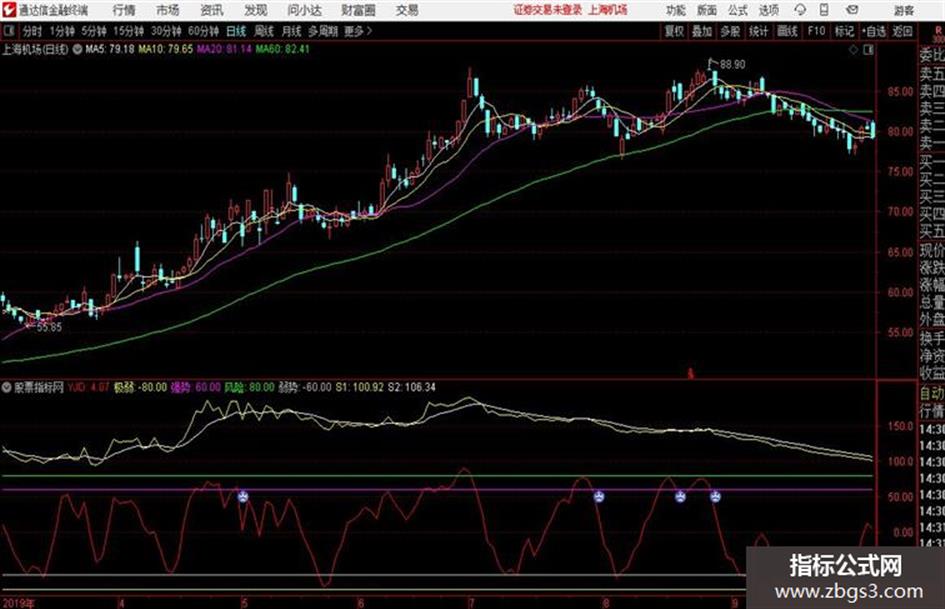
Task: Open the 公式 menu
Action: (x=738, y=10)
